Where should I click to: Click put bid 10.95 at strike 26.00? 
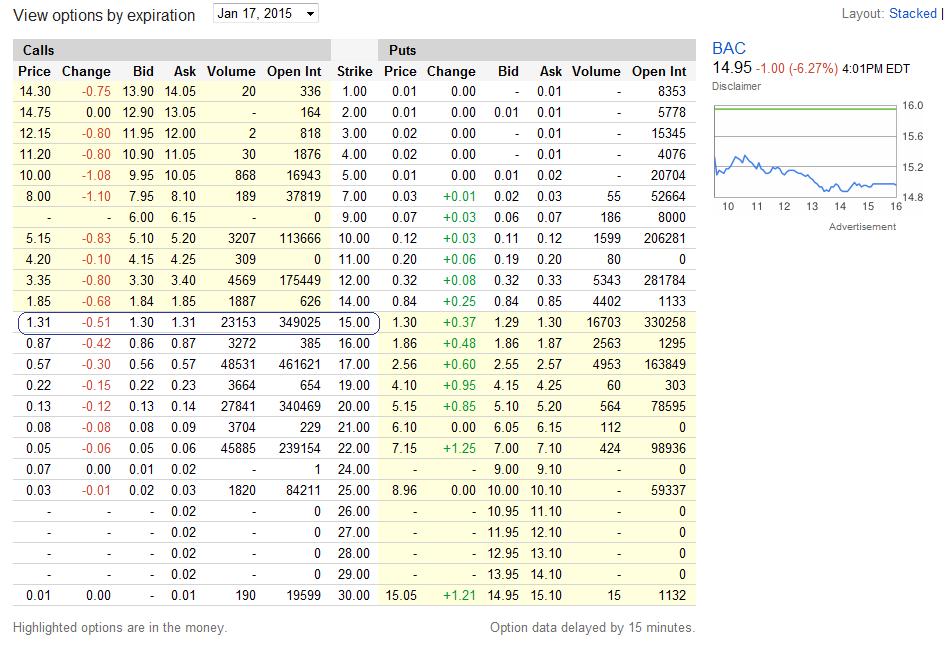coord(503,512)
